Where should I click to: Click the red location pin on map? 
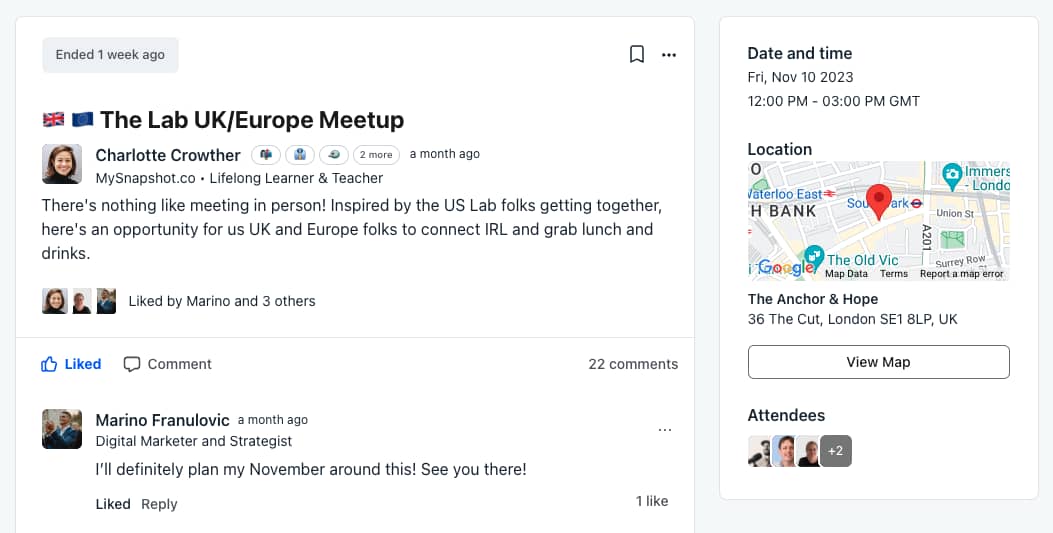pos(878,201)
